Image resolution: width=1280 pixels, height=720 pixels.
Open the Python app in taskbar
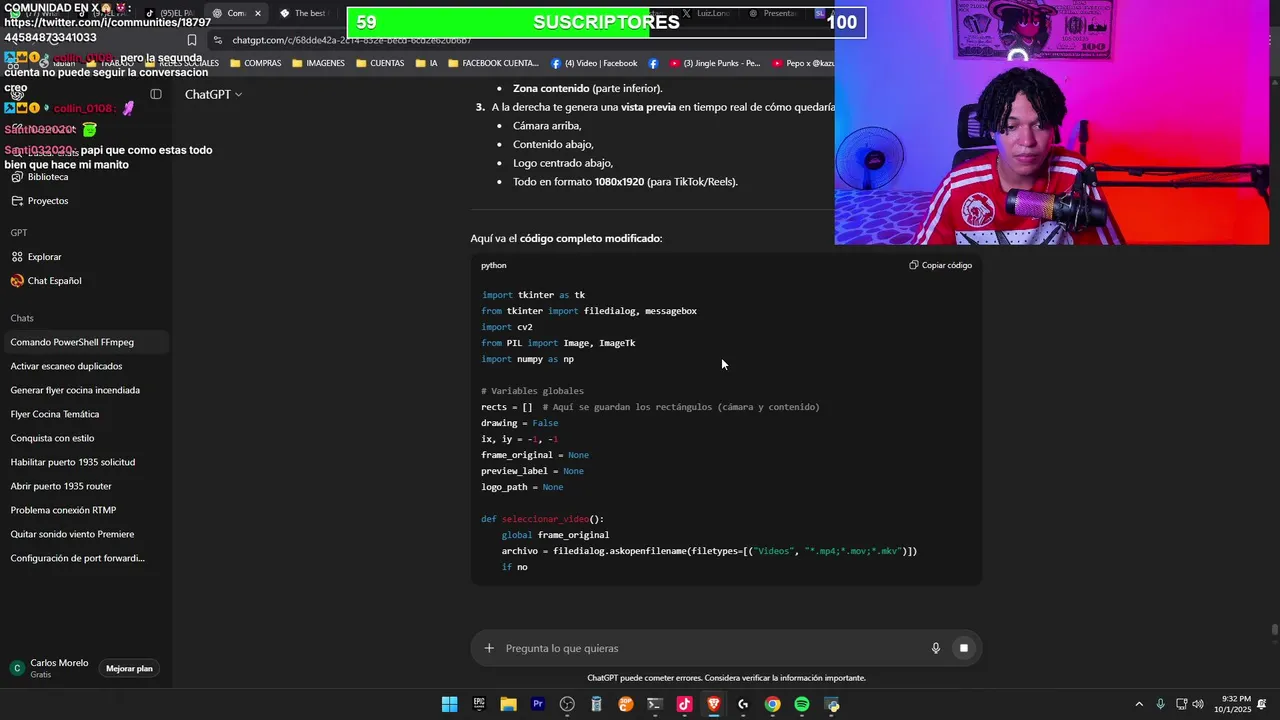click(831, 704)
